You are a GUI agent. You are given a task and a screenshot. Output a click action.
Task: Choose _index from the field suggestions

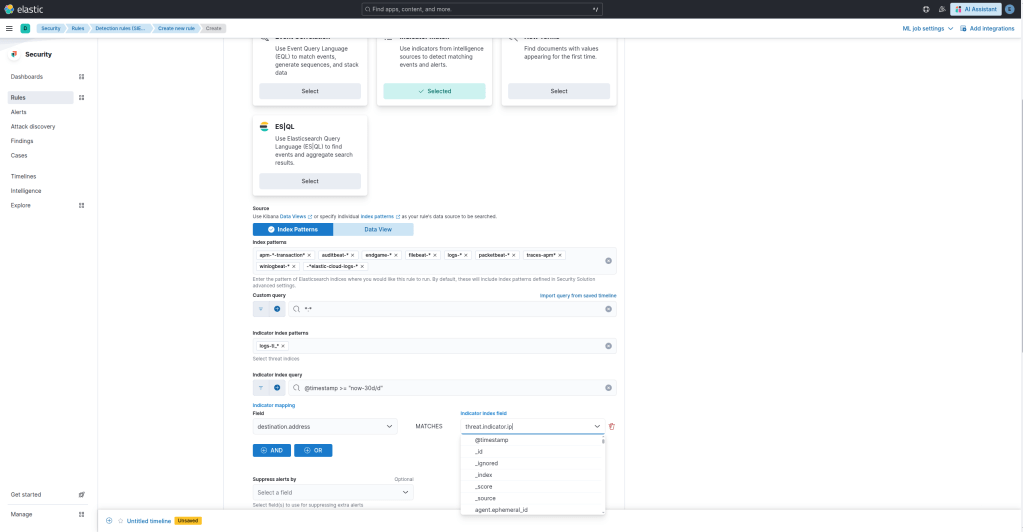tap(485, 475)
